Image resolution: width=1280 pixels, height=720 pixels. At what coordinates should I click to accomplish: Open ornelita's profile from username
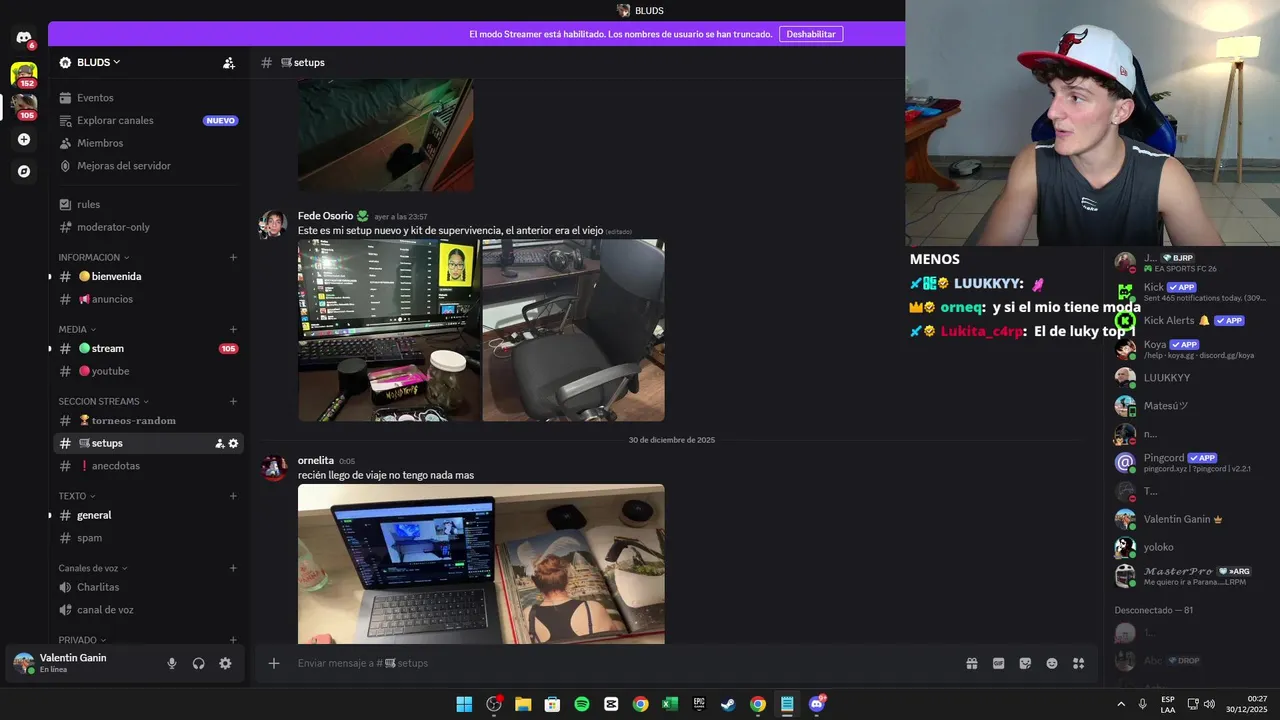(316, 460)
